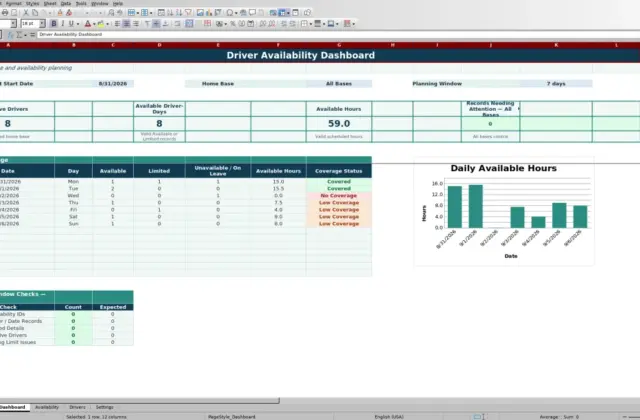Apply the yellow background highlight color

(x=100, y=24)
